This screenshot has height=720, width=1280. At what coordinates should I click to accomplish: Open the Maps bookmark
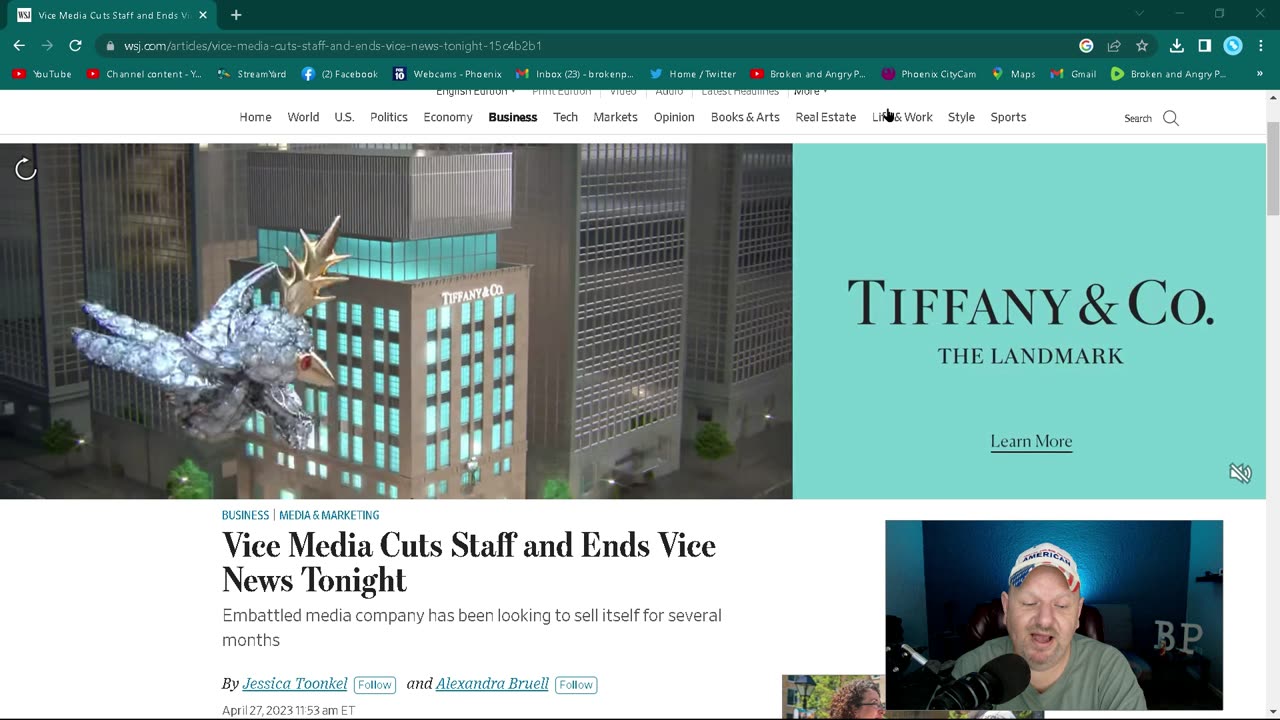(1013, 74)
